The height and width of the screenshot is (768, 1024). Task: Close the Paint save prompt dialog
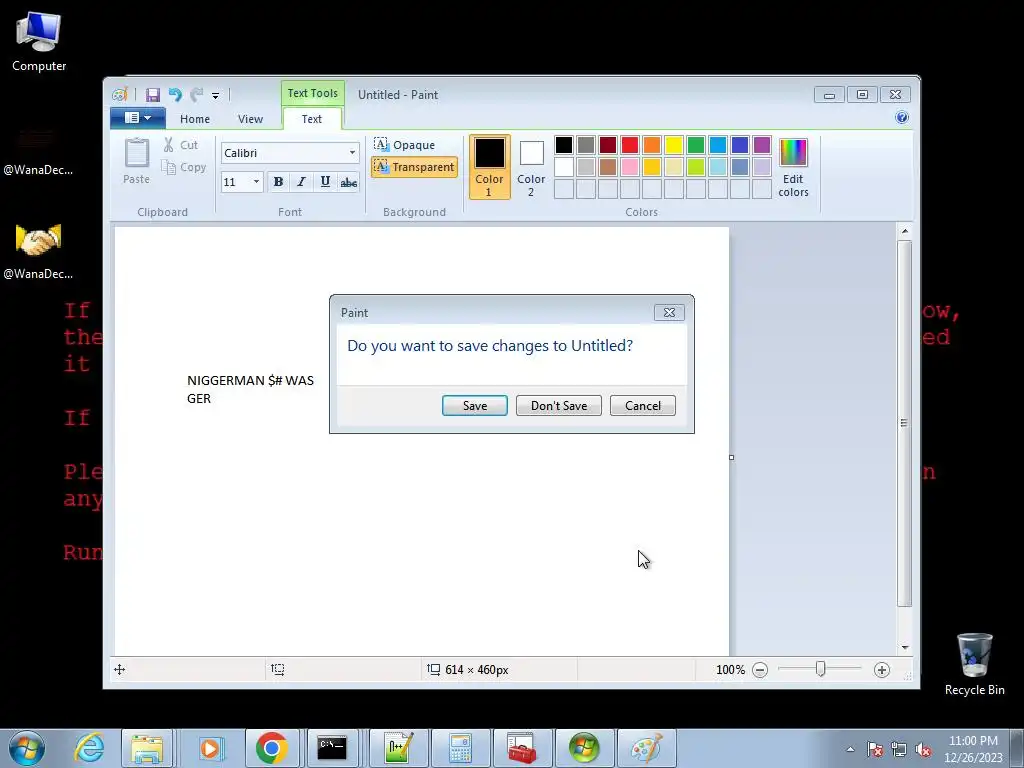669,312
